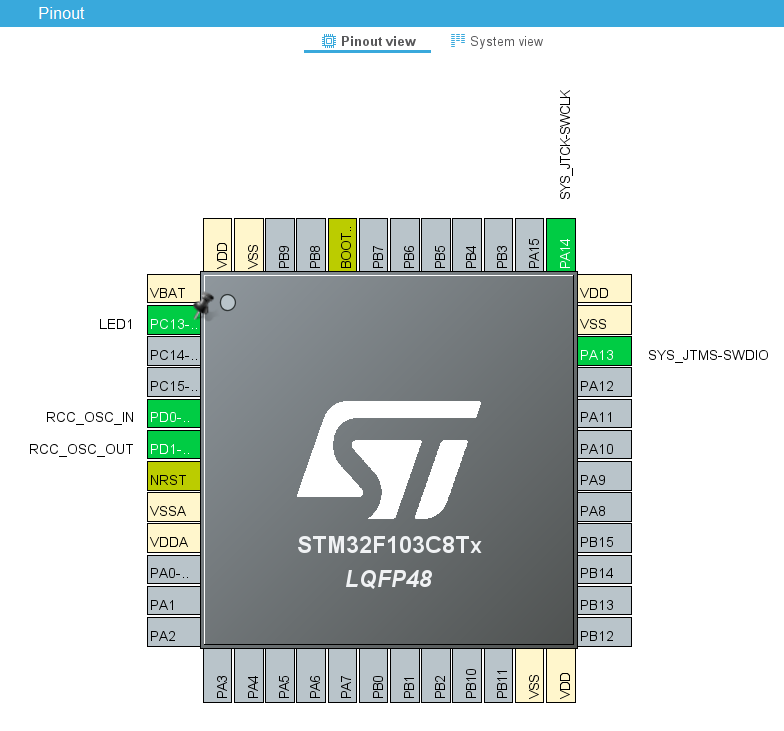Click the BOOT pin on top edge
The width and height of the screenshot is (784, 731).
tap(342, 245)
